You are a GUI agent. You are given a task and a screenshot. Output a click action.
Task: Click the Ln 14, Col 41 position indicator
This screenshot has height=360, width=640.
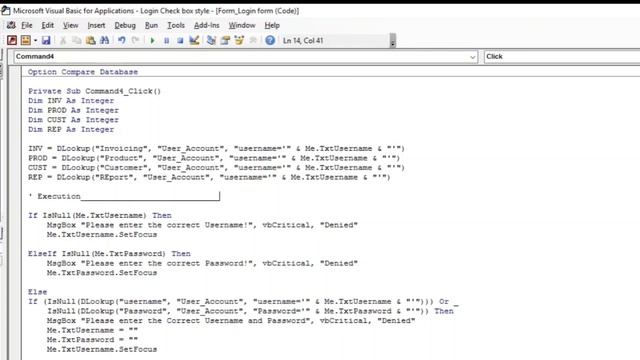(303, 40)
